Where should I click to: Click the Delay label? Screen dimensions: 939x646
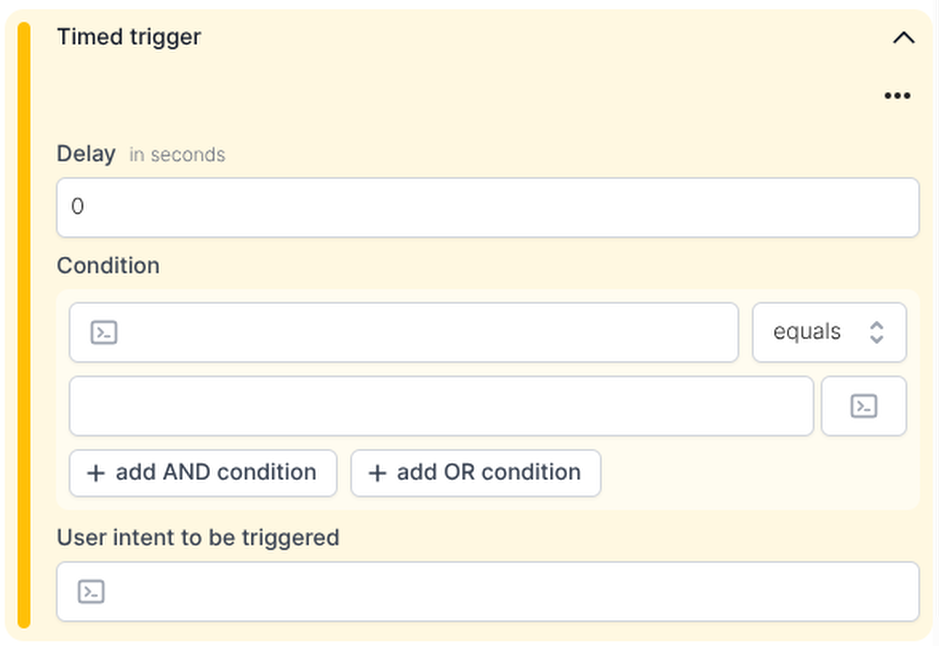click(x=86, y=154)
